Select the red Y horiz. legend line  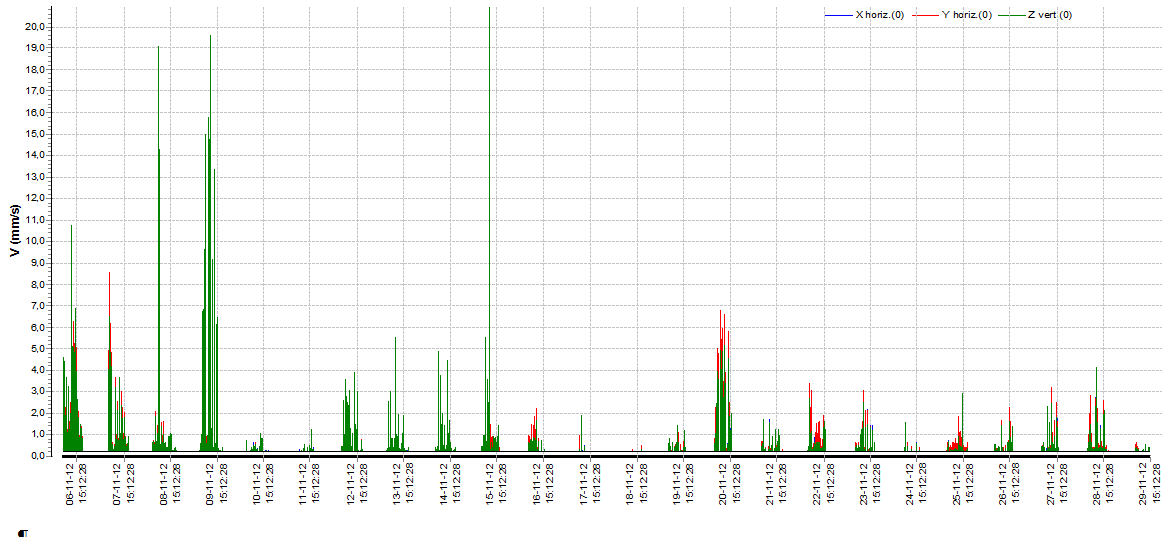click(924, 15)
